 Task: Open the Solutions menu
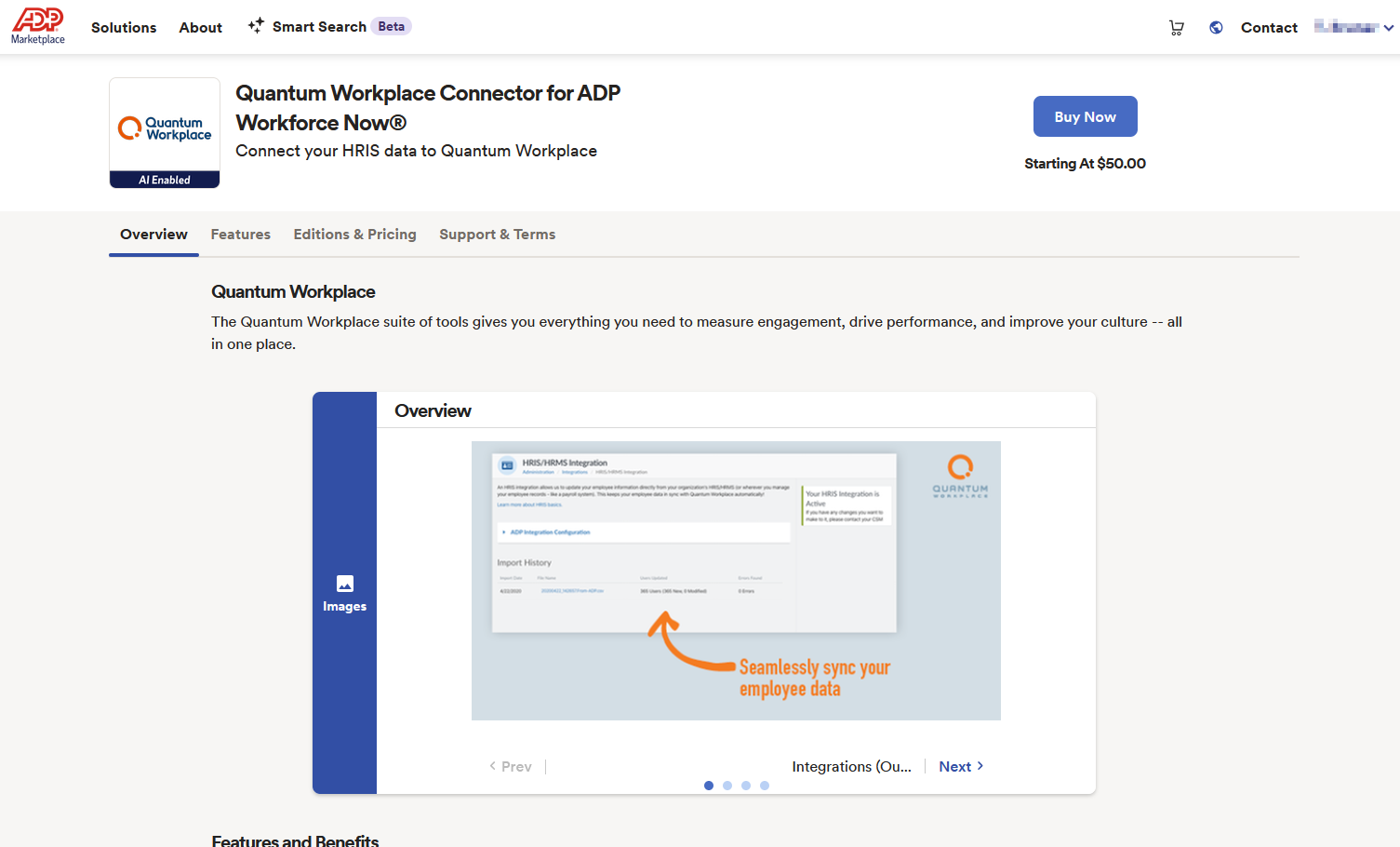tap(124, 28)
